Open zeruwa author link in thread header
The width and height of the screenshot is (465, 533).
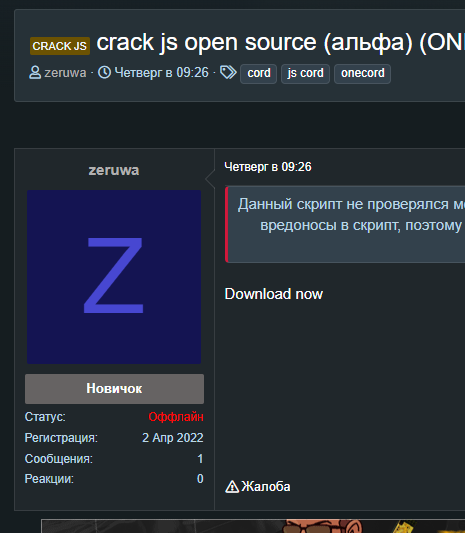coord(65,73)
